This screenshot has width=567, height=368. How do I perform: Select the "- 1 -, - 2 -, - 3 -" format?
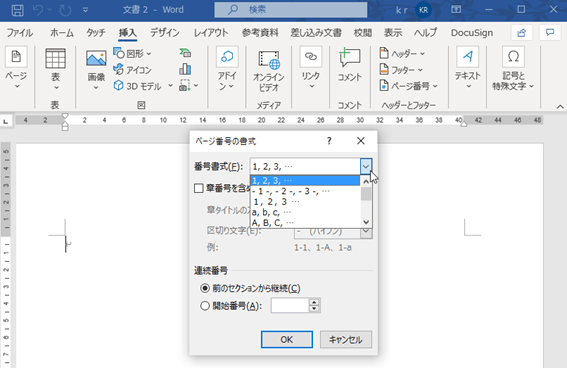point(305,191)
